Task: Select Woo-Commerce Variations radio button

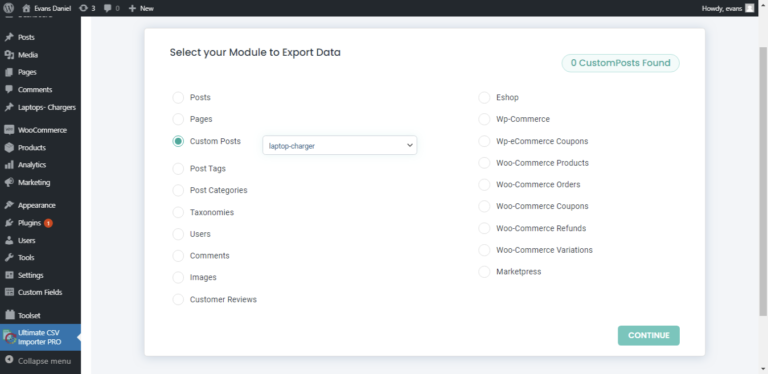Action: tap(484, 250)
